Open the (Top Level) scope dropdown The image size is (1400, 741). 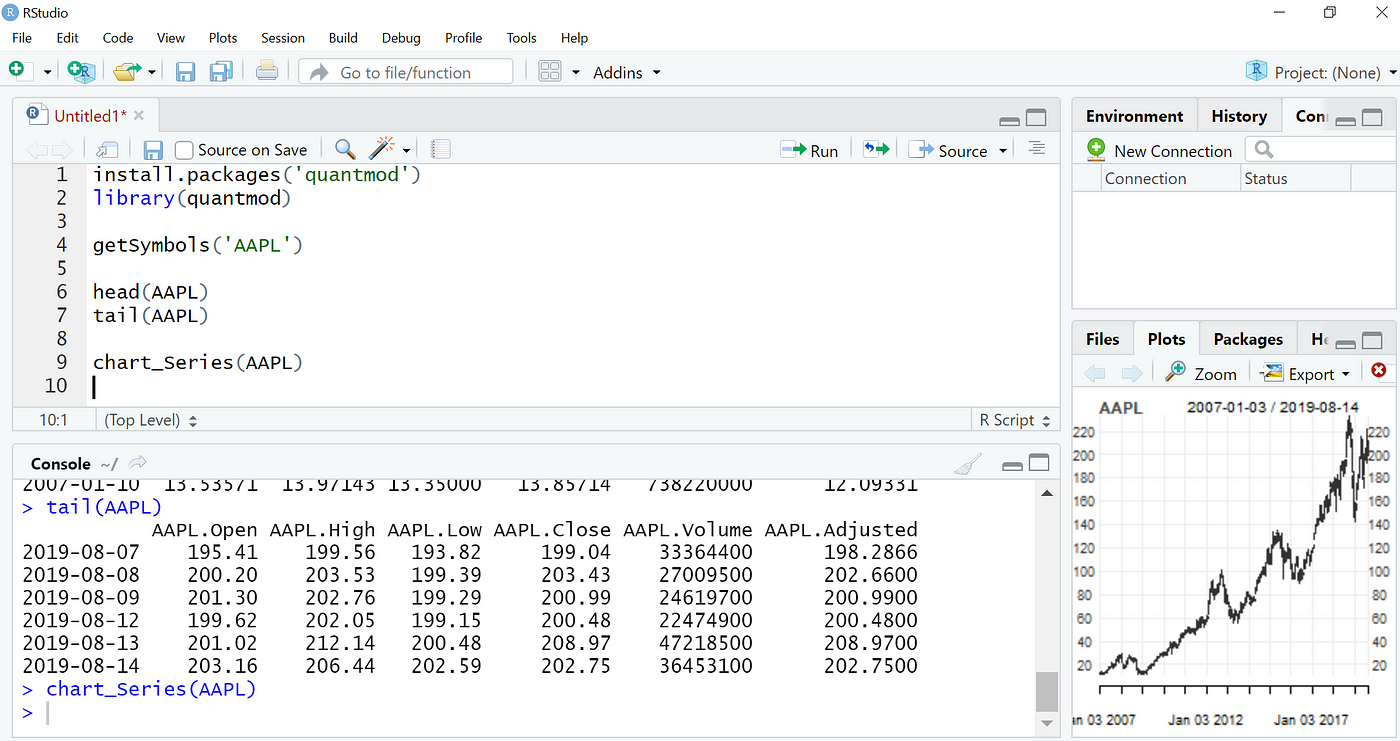[x=150, y=420]
